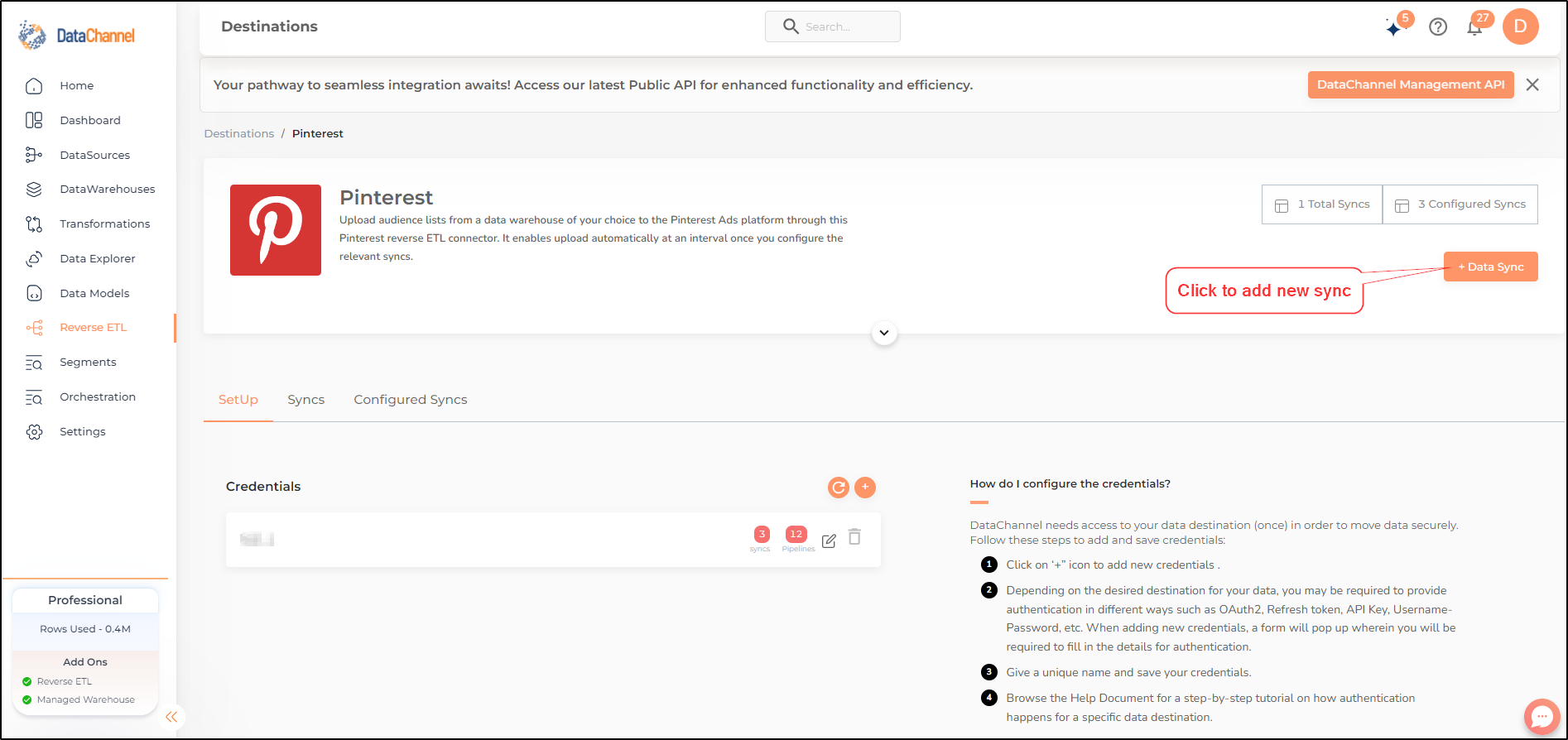This screenshot has width=1568, height=740.
Task: Open Segments menu item
Action: click(x=88, y=363)
